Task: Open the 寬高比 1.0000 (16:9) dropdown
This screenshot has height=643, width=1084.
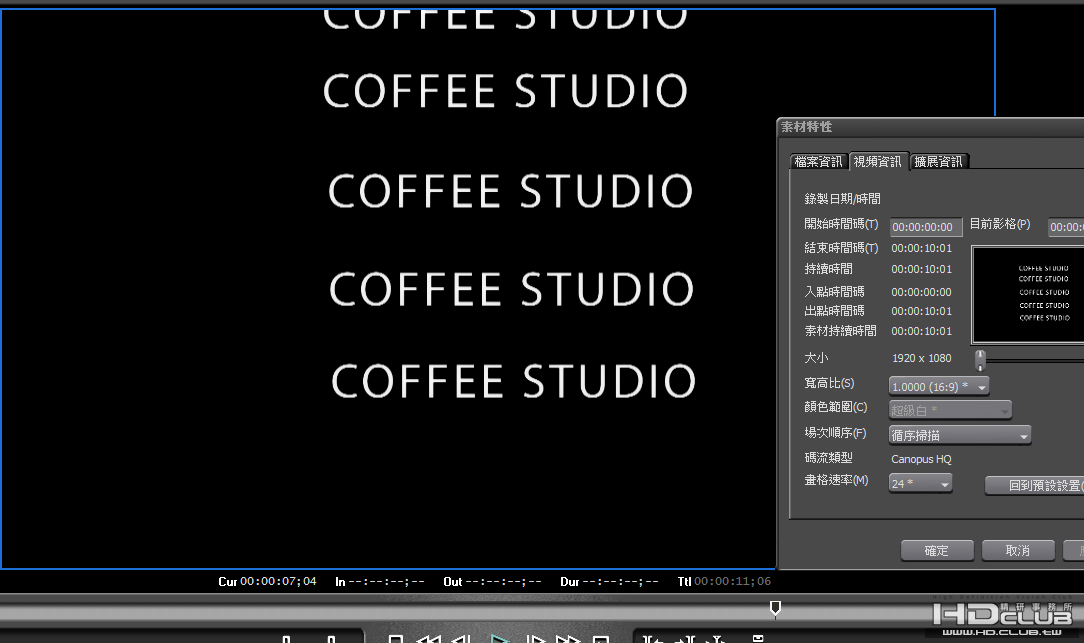Action: pyautogui.click(x=939, y=386)
